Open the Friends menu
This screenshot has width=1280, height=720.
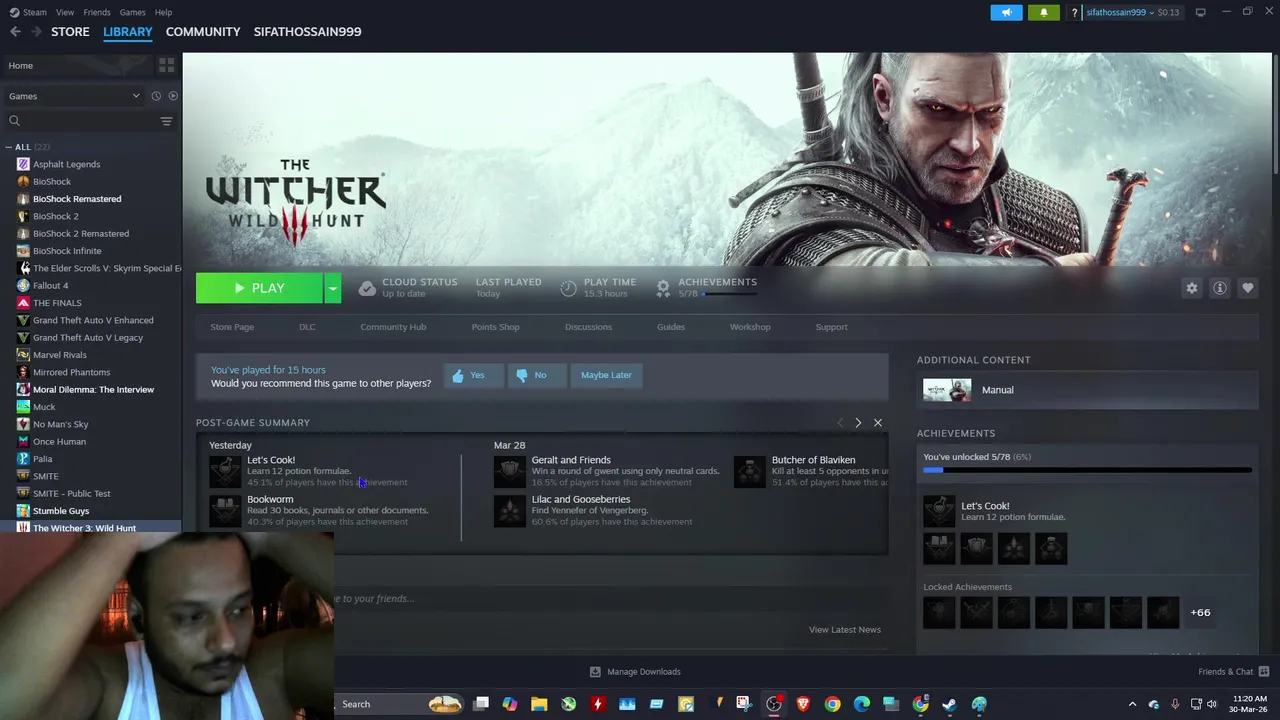pos(97,12)
